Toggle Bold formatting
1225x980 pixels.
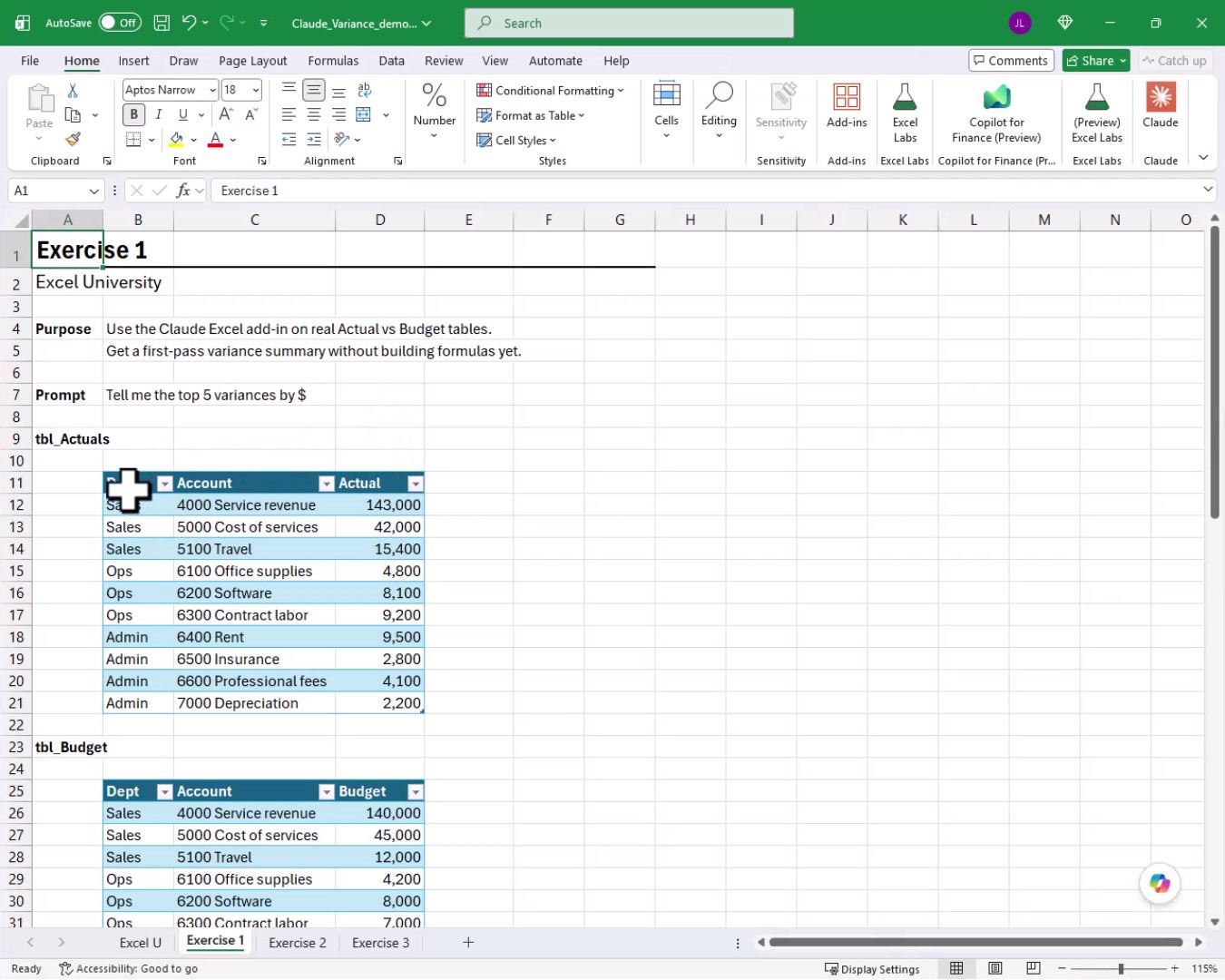pos(133,114)
